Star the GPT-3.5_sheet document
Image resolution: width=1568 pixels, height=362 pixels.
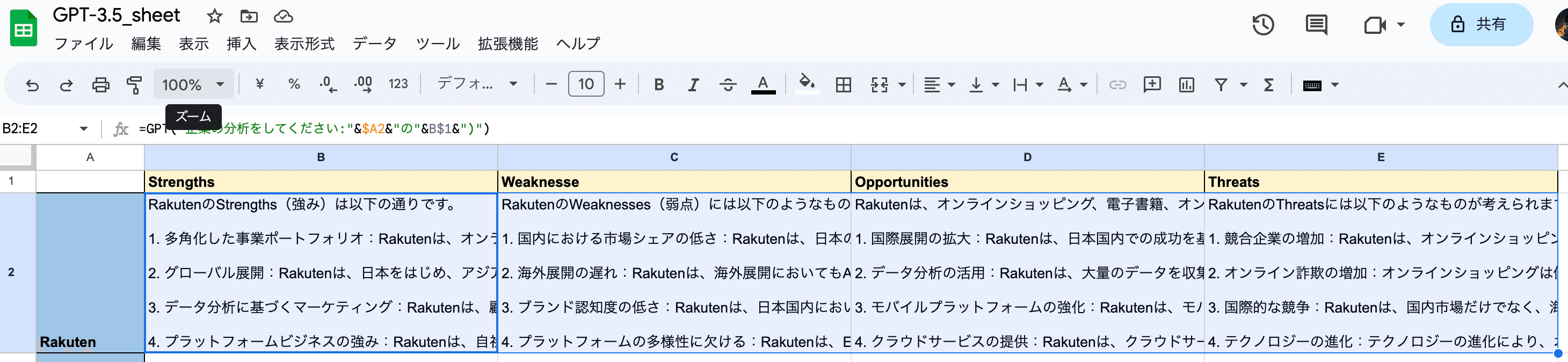(x=214, y=16)
